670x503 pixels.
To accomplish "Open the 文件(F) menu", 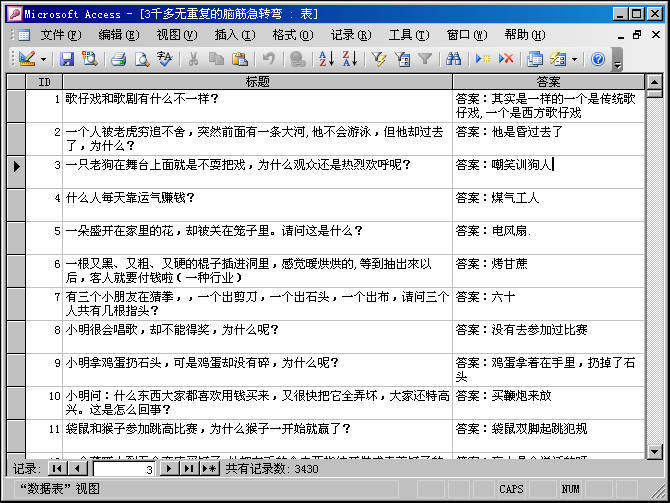I will (x=61, y=35).
